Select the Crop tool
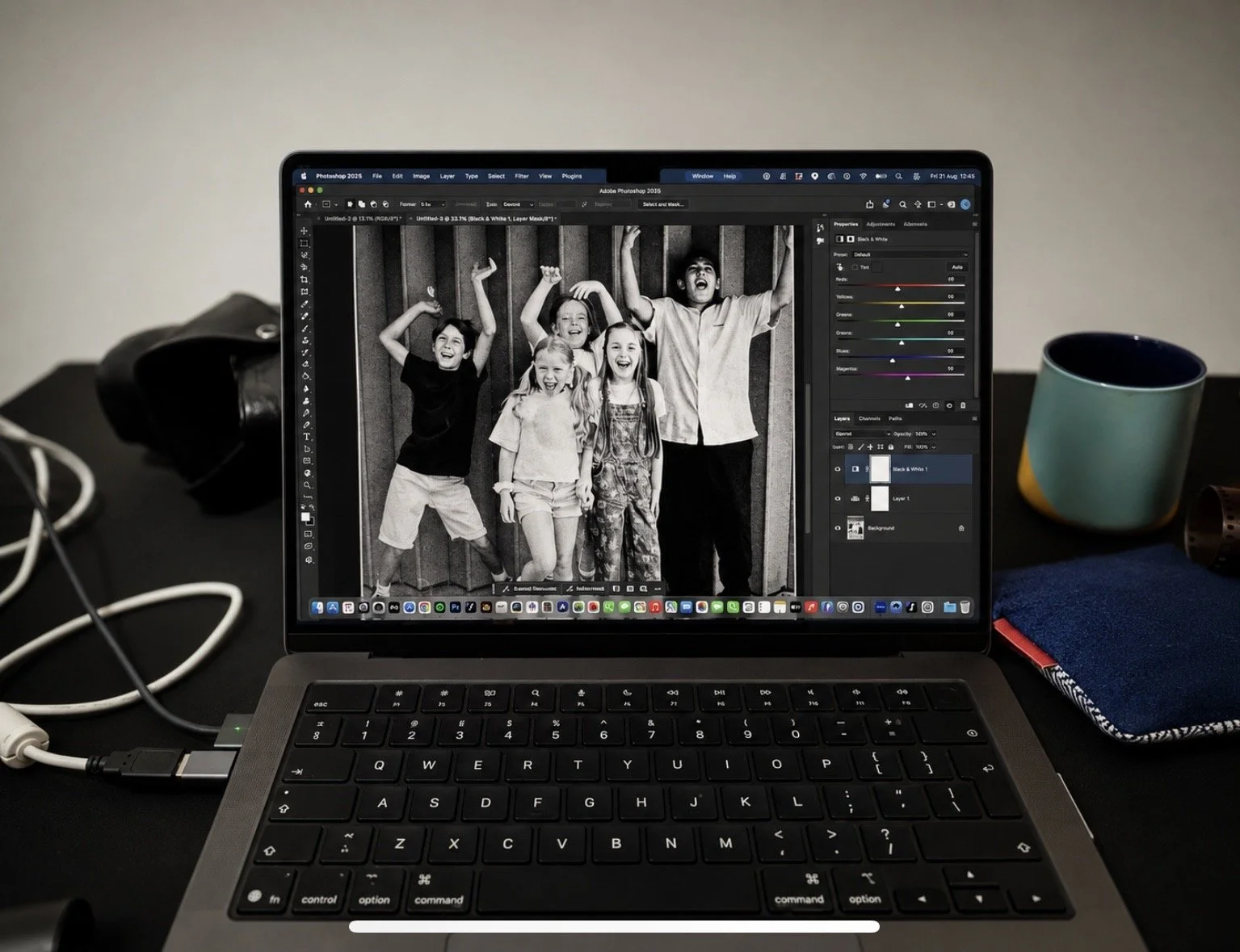The height and width of the screenshot is (952, 1240). [305, 279]
